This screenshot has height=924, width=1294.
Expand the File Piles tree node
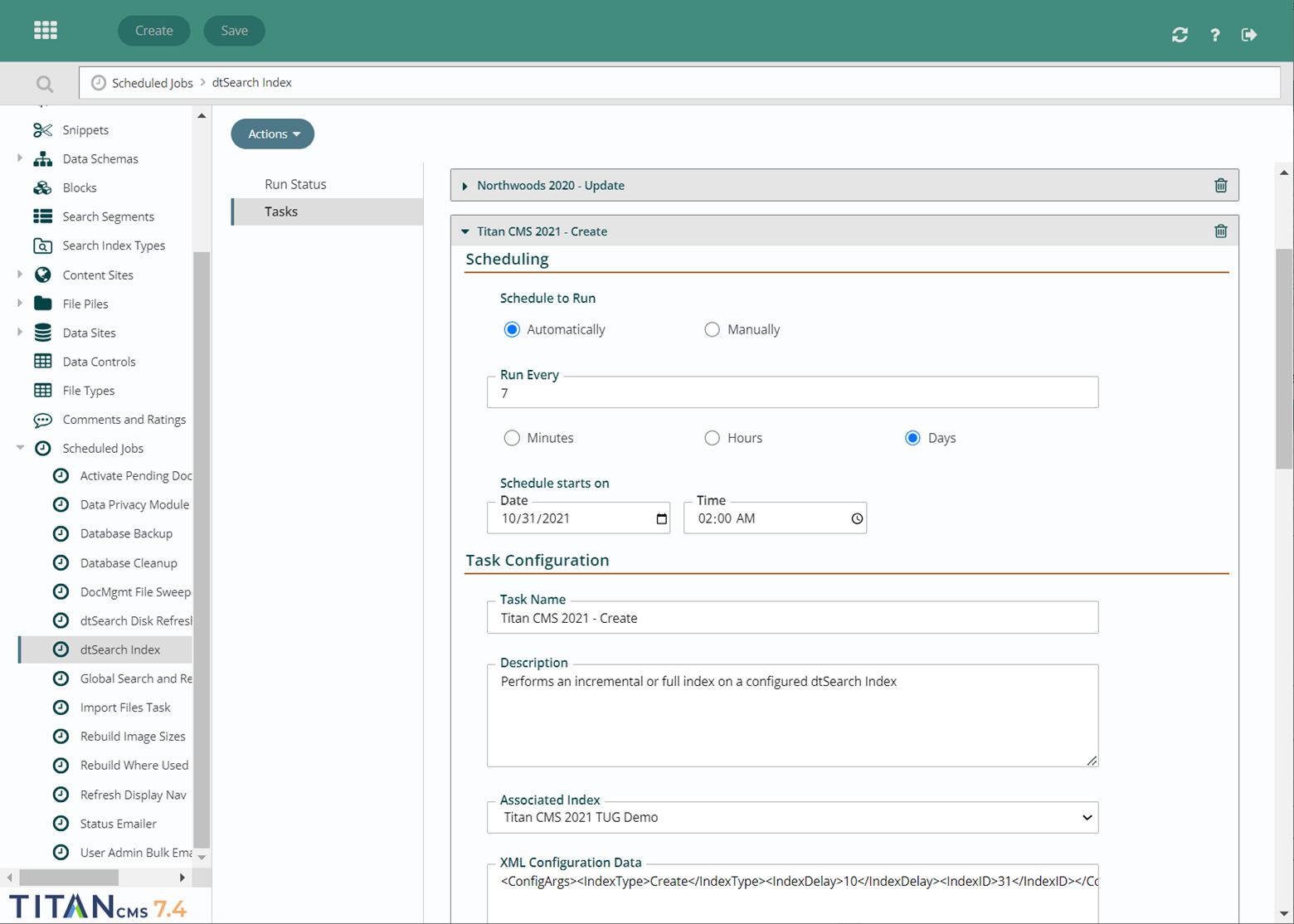coord(20,303)
